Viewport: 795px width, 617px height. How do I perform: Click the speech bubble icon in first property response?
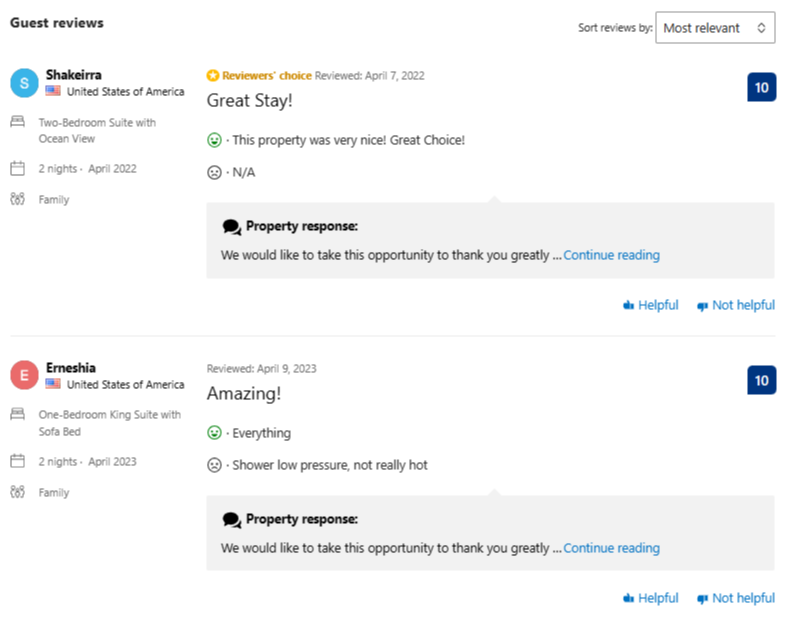pyautogui.click(x=232, y=227)
